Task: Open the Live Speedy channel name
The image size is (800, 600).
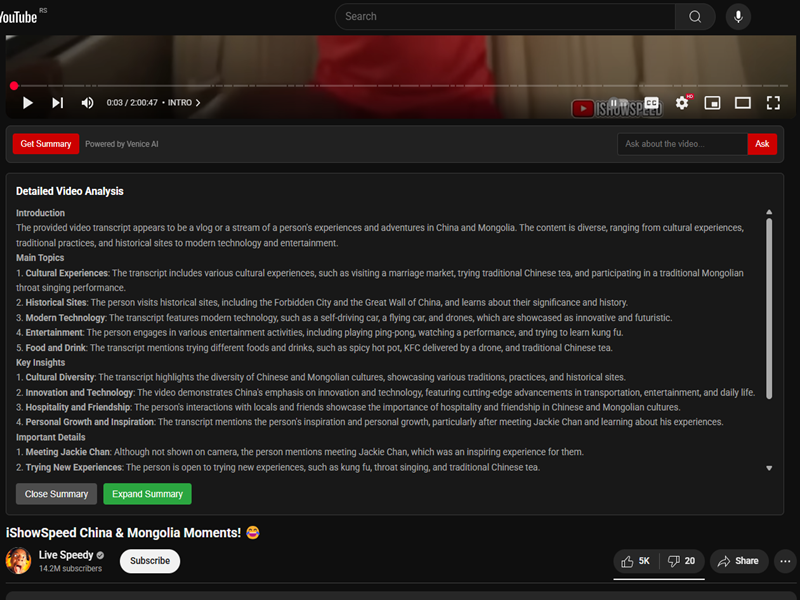Action: (x=66, y=555)
